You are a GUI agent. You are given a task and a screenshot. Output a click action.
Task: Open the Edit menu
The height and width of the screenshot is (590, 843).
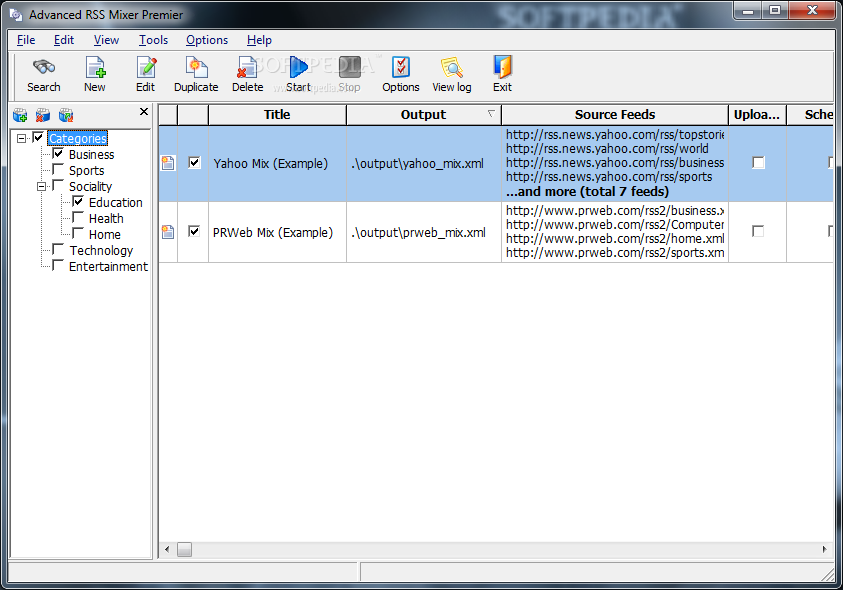coord(63,40)
